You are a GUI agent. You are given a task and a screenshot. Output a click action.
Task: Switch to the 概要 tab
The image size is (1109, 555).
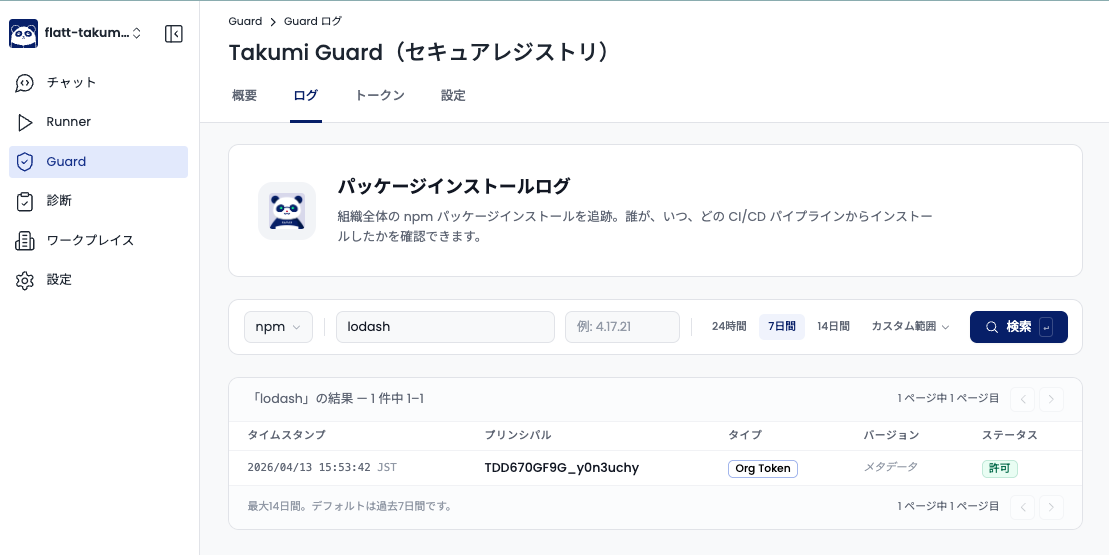point(244,96)
